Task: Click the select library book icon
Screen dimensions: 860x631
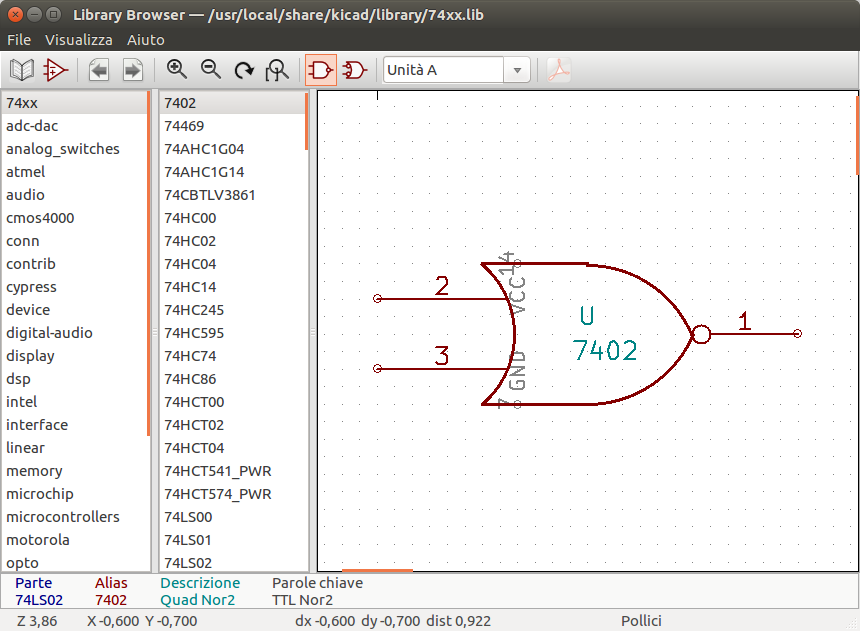Action: 21,70
